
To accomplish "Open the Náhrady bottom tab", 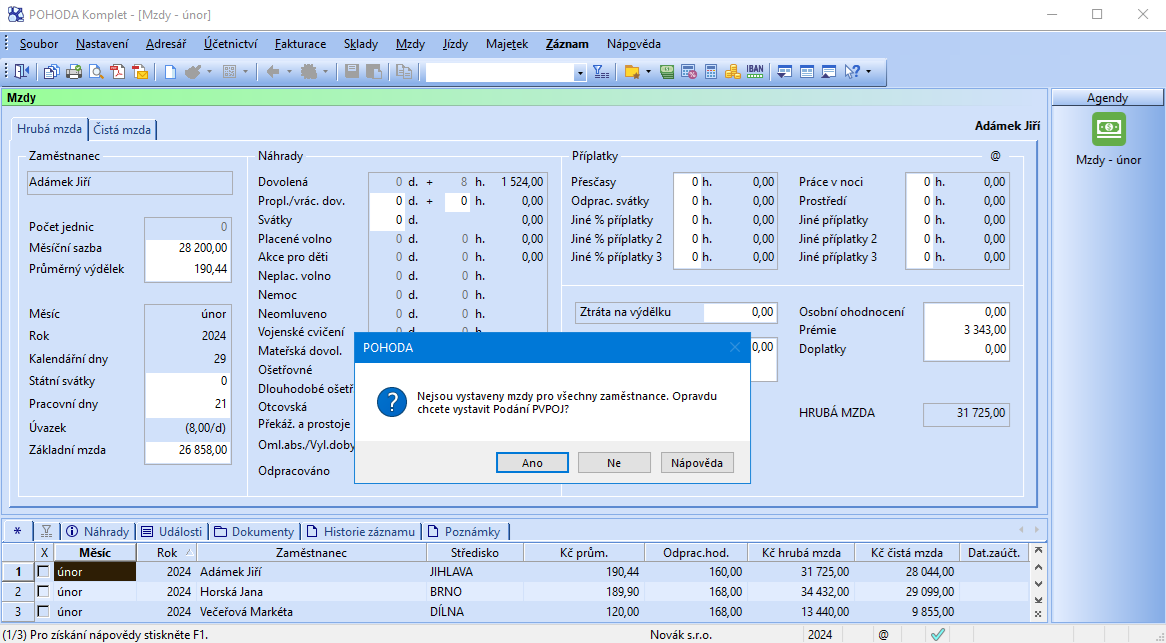I will [x=97, y=531].
